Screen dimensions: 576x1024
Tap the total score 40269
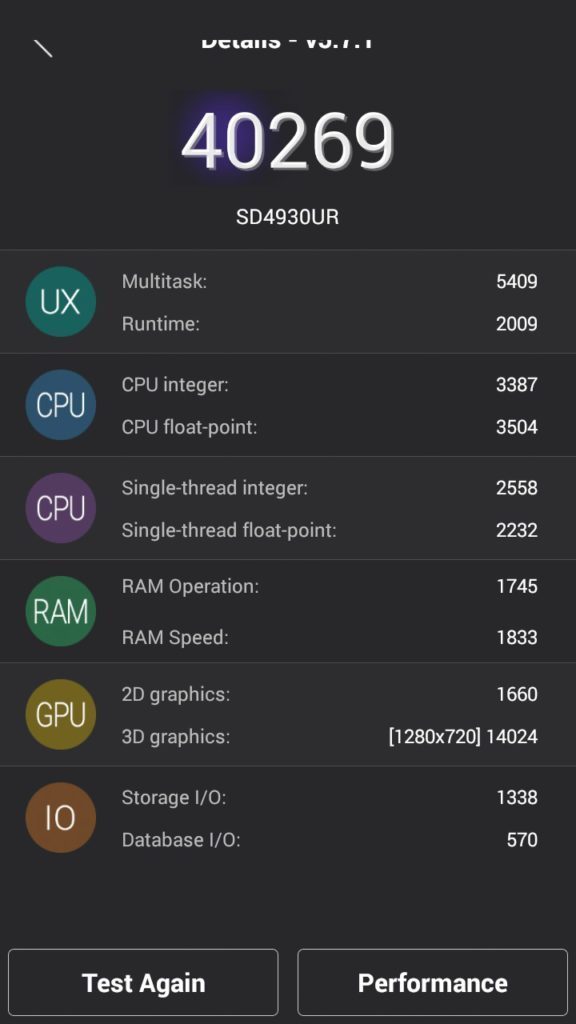click(287, 142)
